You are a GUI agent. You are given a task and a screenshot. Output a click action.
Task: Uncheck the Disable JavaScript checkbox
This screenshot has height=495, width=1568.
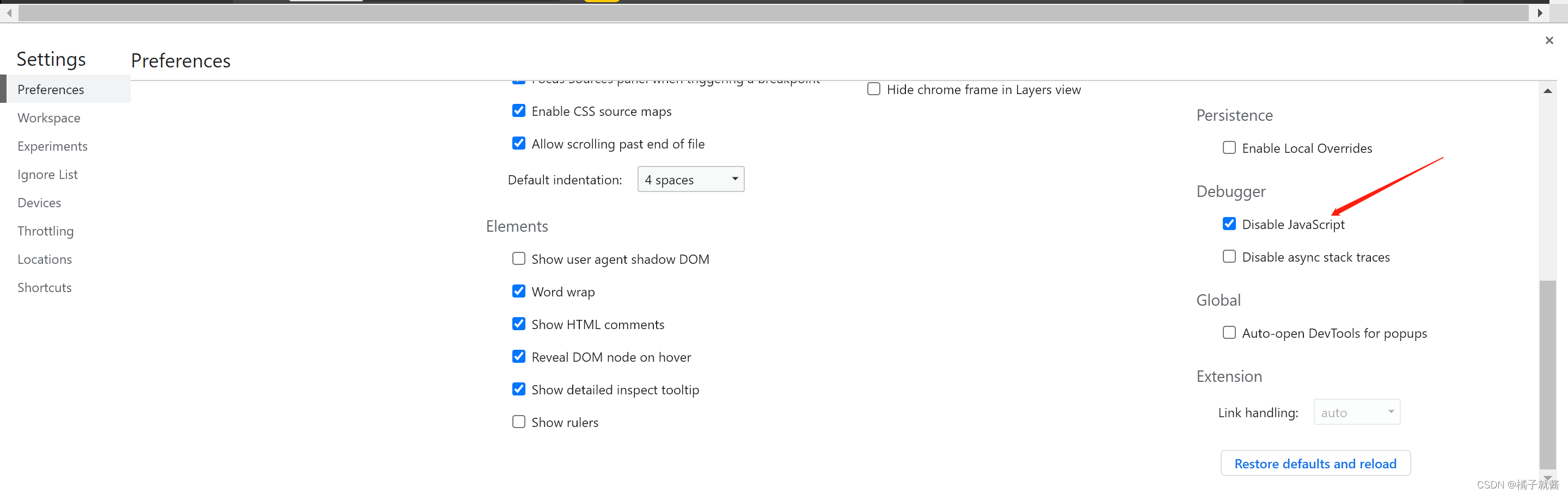point(1229,224)
